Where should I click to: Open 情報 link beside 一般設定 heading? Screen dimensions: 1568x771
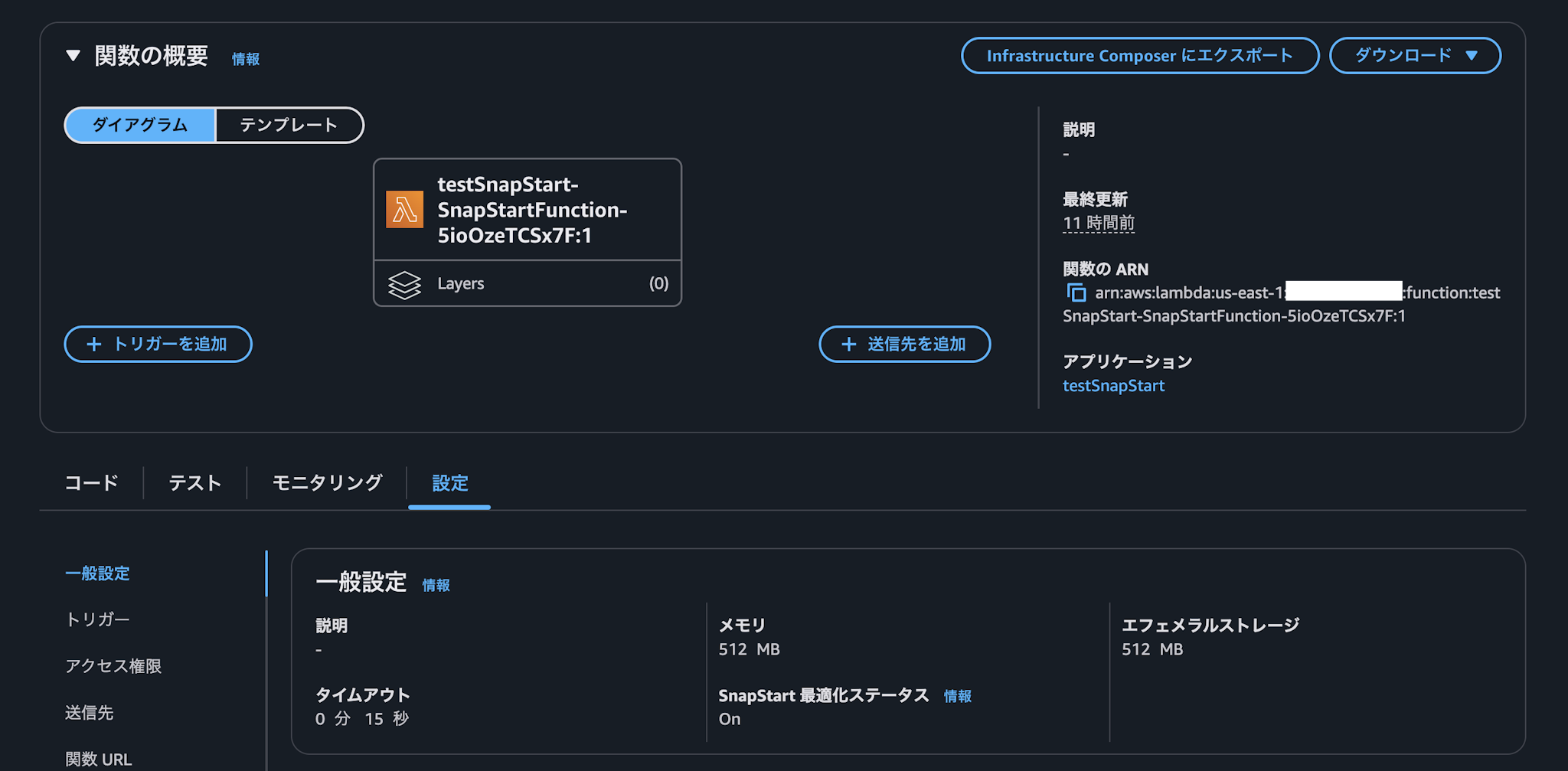pyautogui.click(x=436, y=586)
